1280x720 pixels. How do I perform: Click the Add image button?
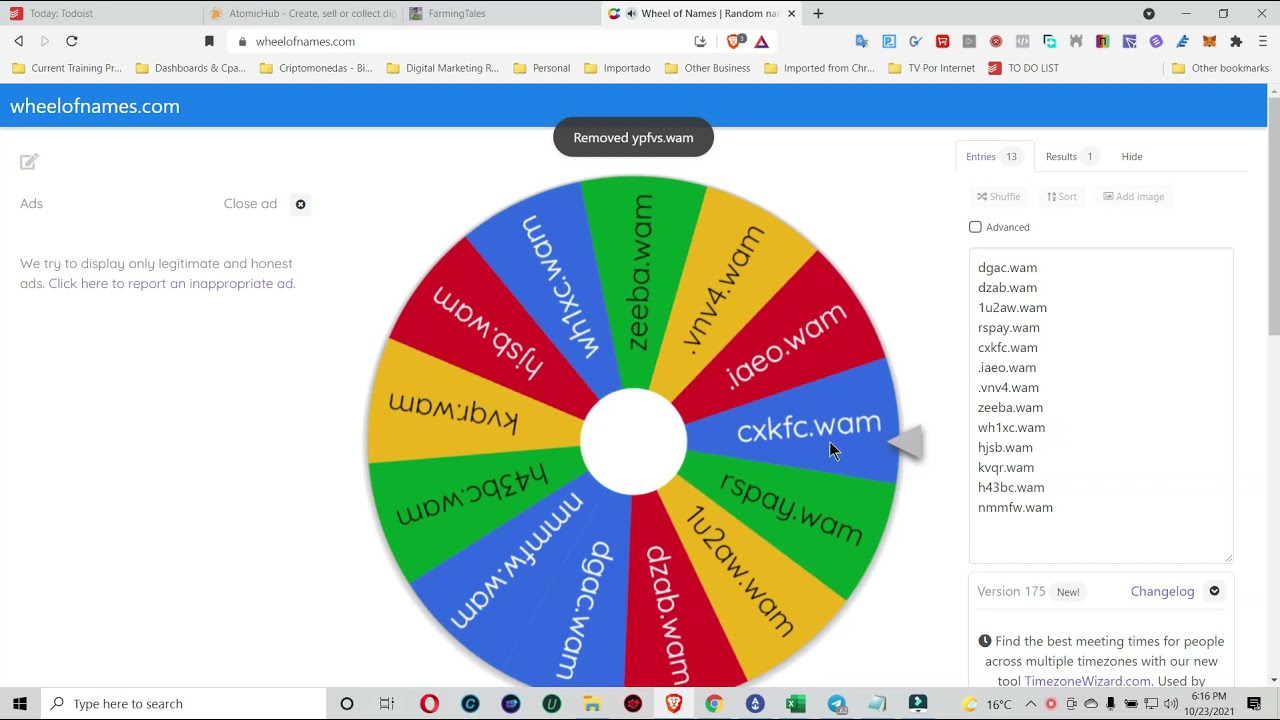point(1134,196)
